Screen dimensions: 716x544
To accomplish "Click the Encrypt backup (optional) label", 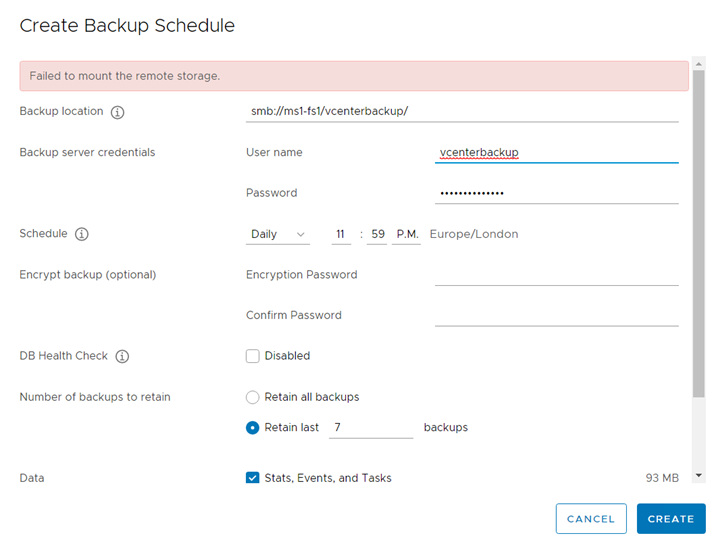I will point(88,275).
